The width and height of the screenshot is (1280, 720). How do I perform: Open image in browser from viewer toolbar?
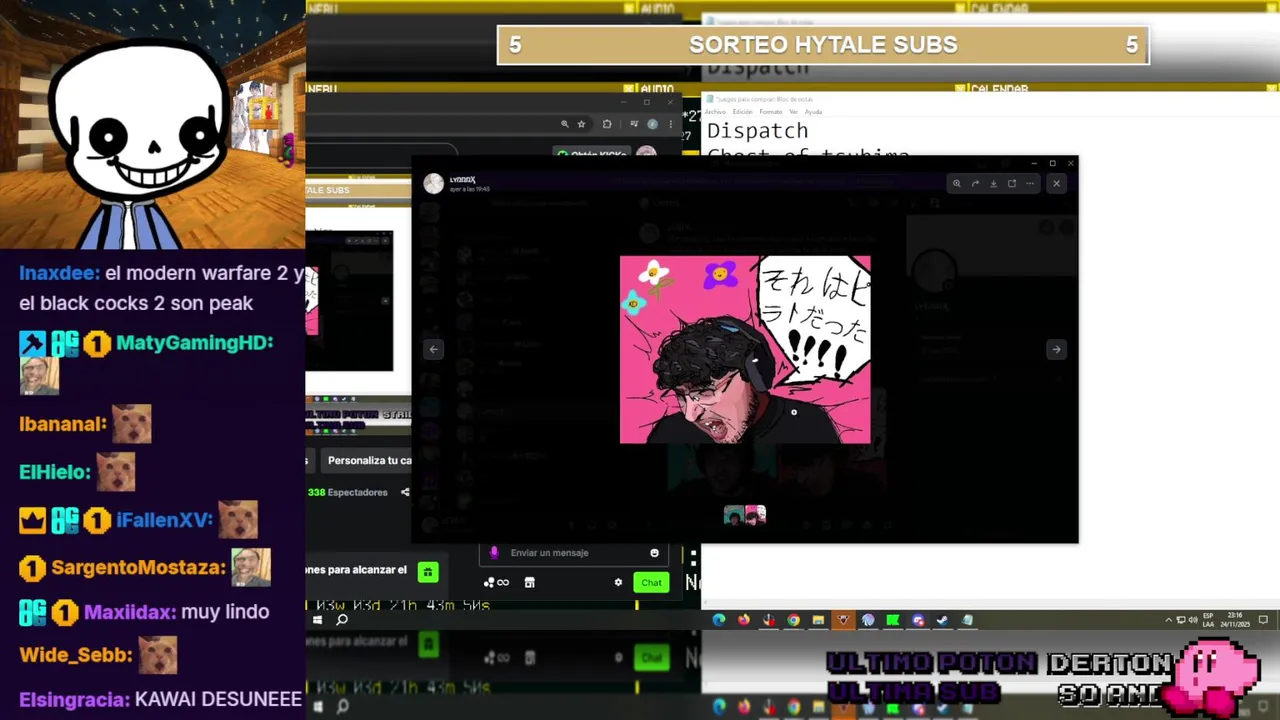tap(1011, 183)
